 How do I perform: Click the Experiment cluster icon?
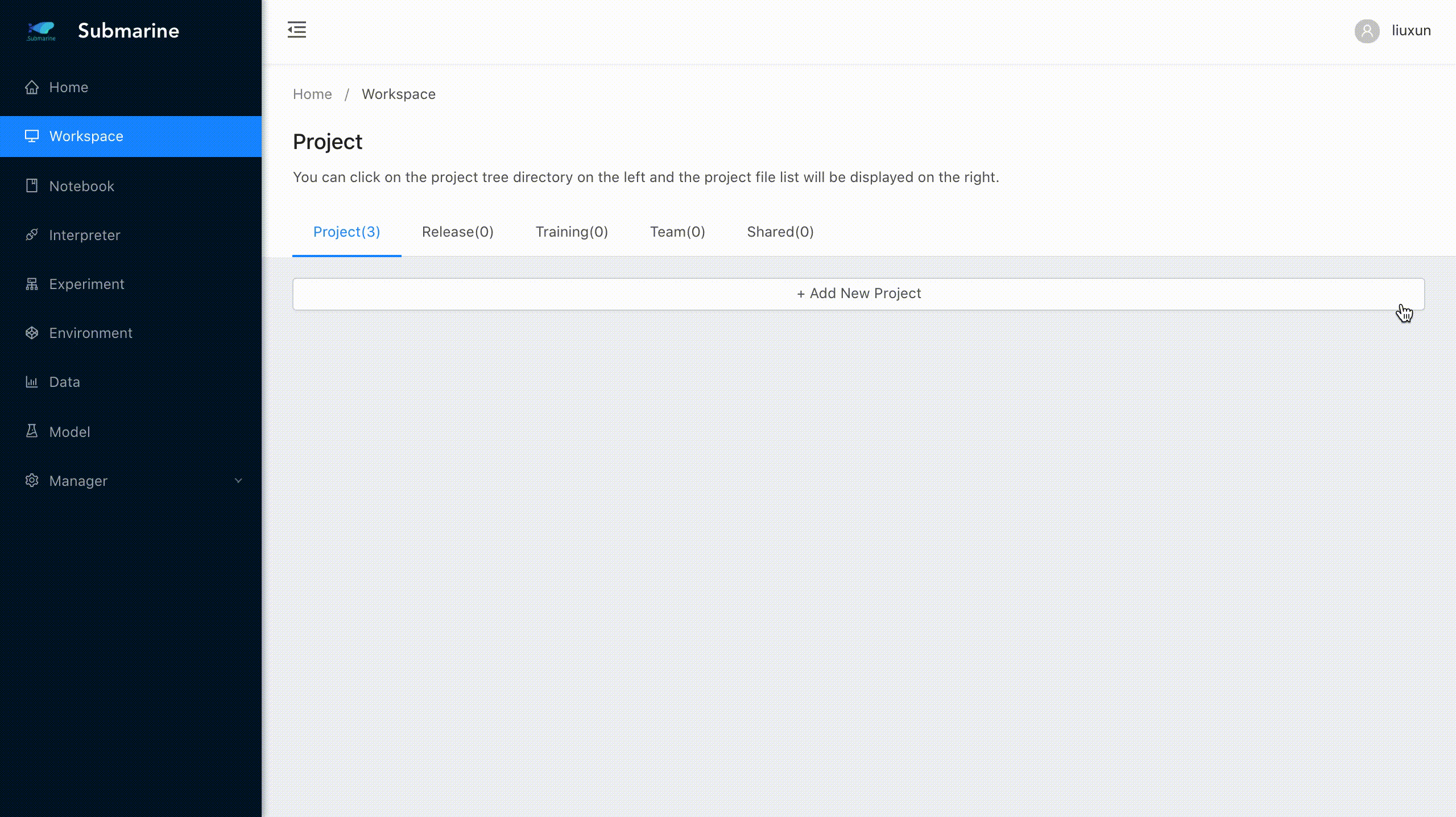tap(32, 284)
